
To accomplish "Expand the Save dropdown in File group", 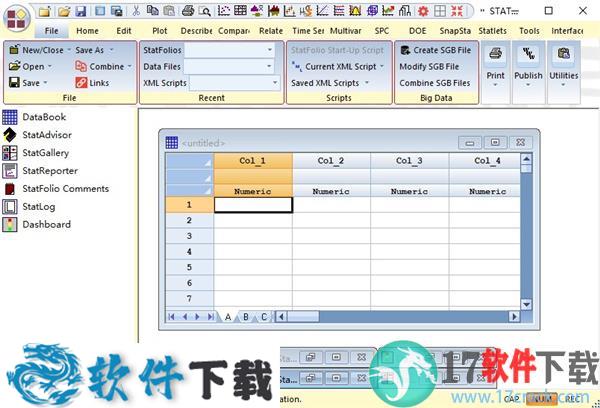I will 45,83.
